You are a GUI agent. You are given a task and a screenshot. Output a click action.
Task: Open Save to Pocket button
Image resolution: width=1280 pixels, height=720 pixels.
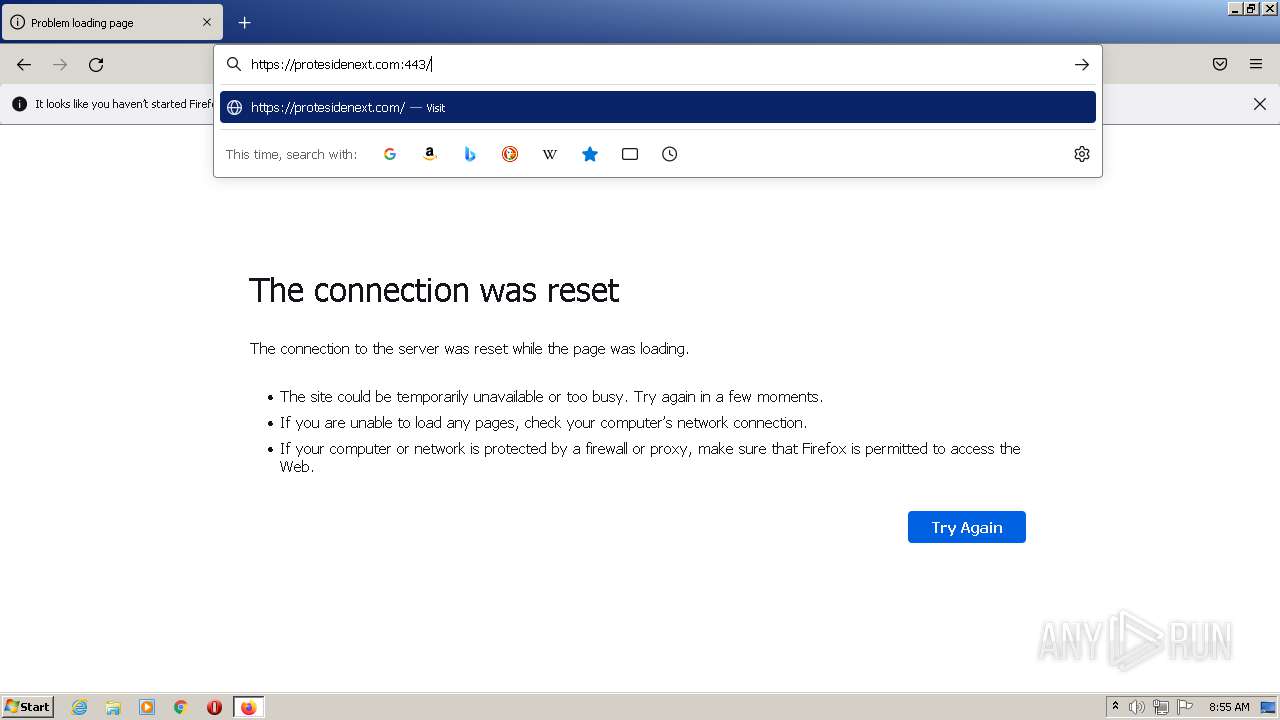pyautogui.click(x=1220, y=64)
